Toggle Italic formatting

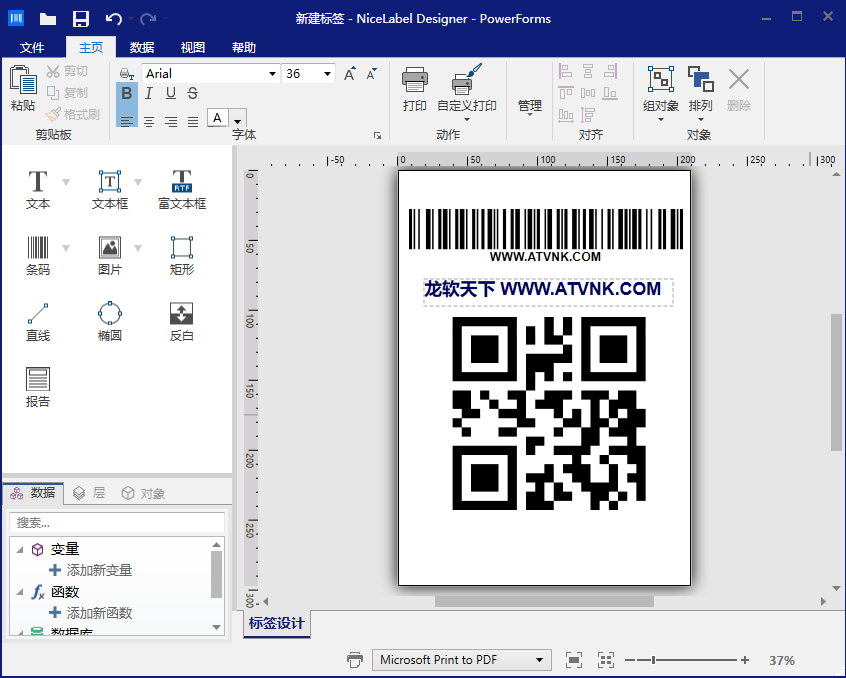coord(148,94)
